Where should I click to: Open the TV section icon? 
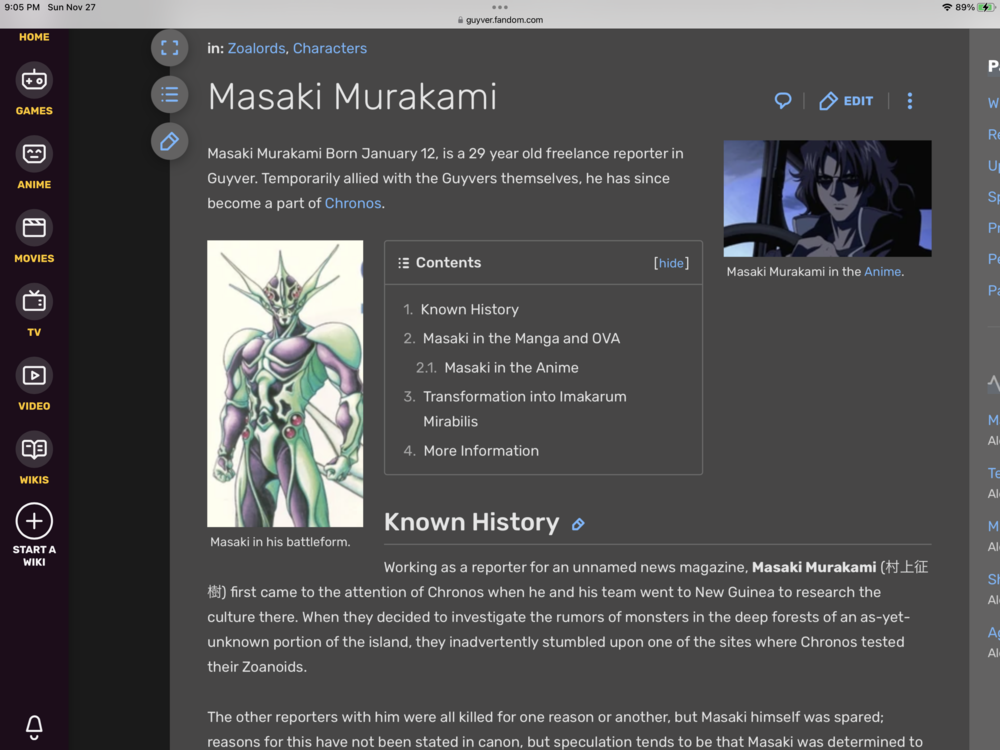pos(34,302)
